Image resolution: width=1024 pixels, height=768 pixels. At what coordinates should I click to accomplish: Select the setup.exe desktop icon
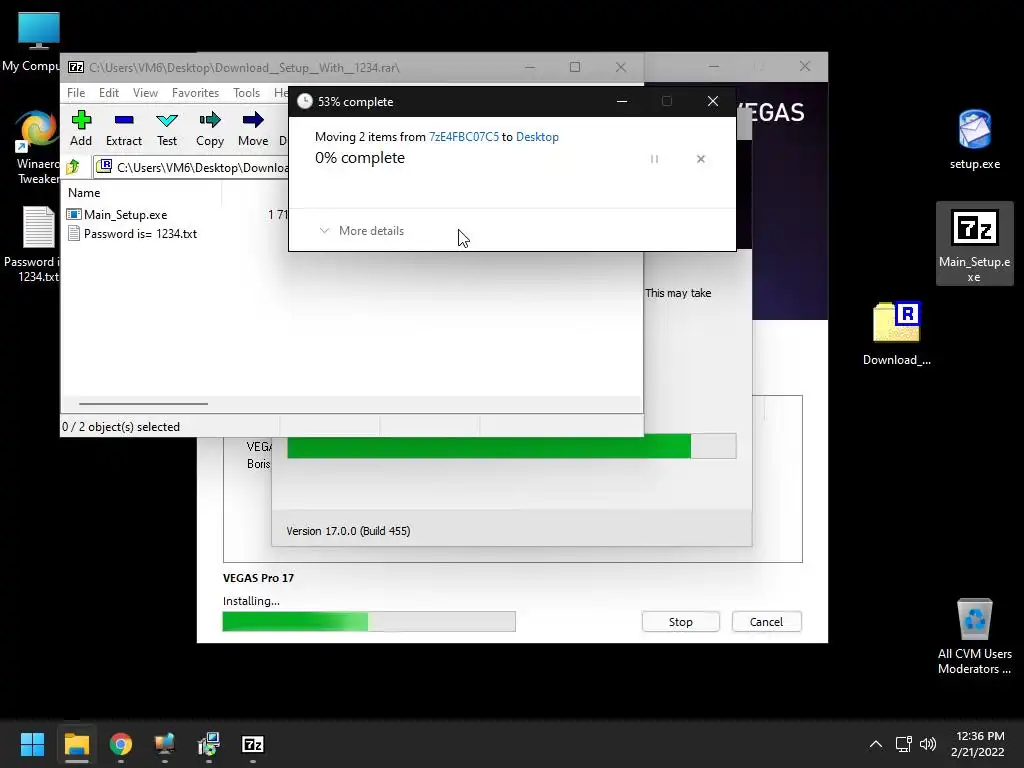point(974,140)
